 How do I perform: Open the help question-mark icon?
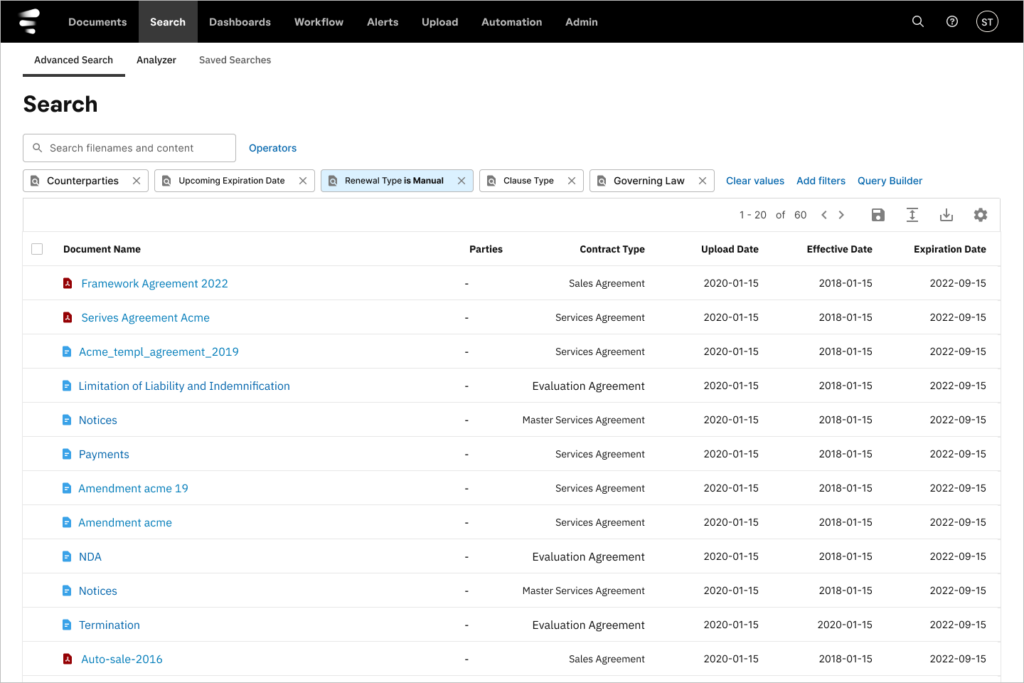[951, 20]
